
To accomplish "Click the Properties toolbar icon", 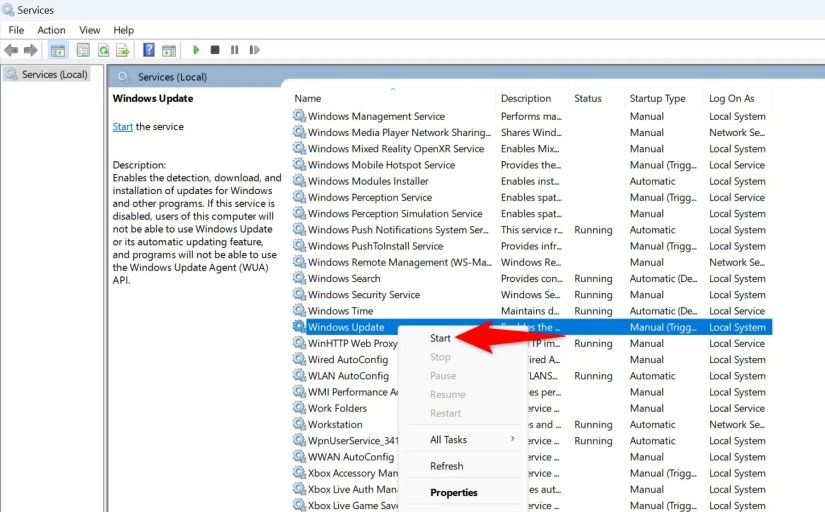I will pos(83,50).
